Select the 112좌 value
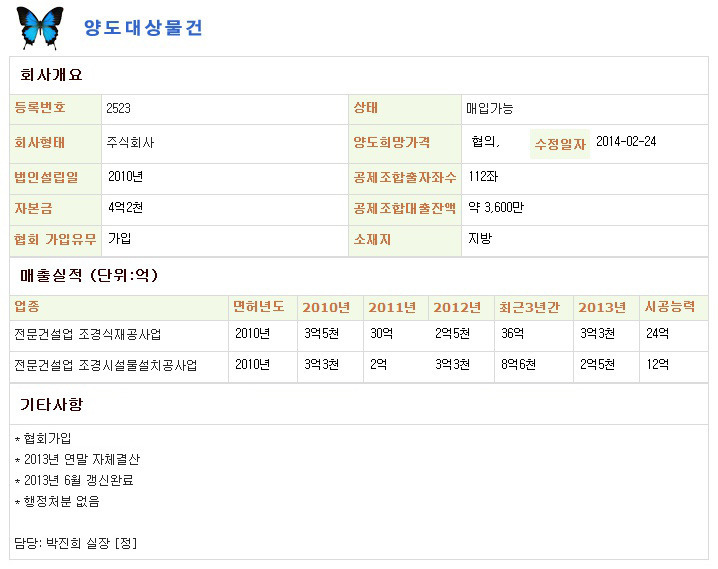This screenshot has width=718, height=569. 483,177
